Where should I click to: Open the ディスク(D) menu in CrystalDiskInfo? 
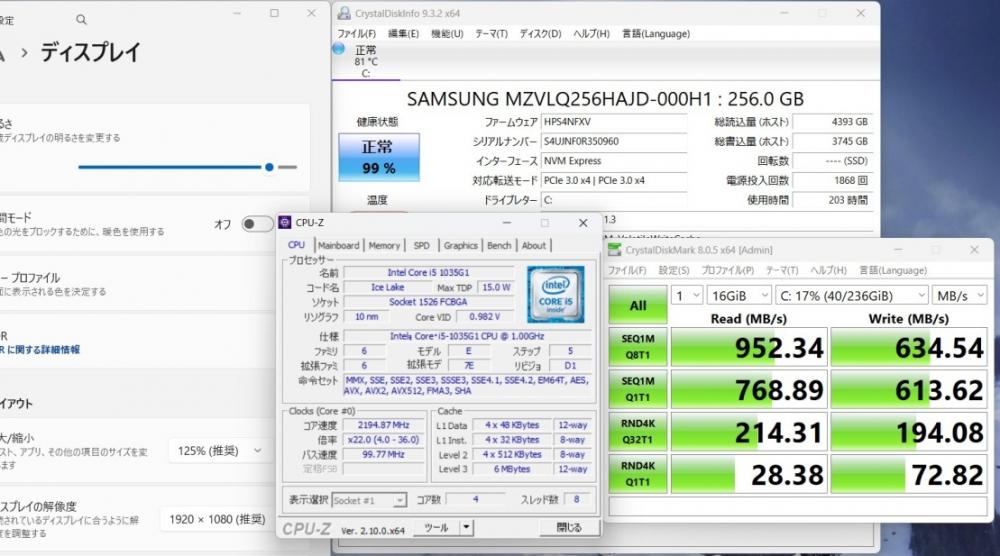pos(540,33)
